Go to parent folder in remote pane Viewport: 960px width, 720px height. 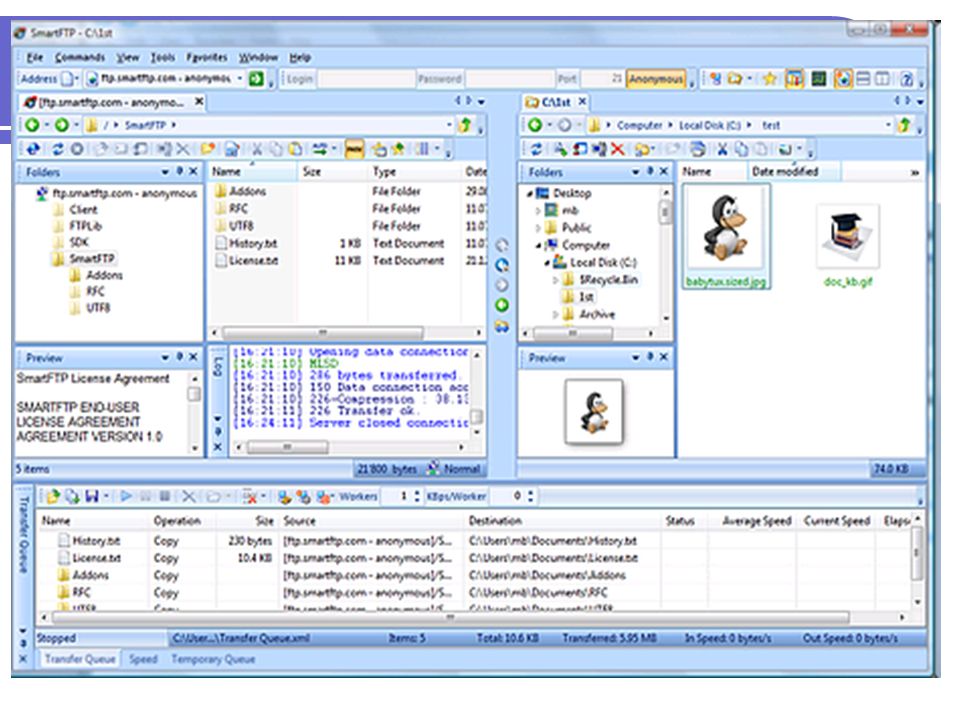465,125
